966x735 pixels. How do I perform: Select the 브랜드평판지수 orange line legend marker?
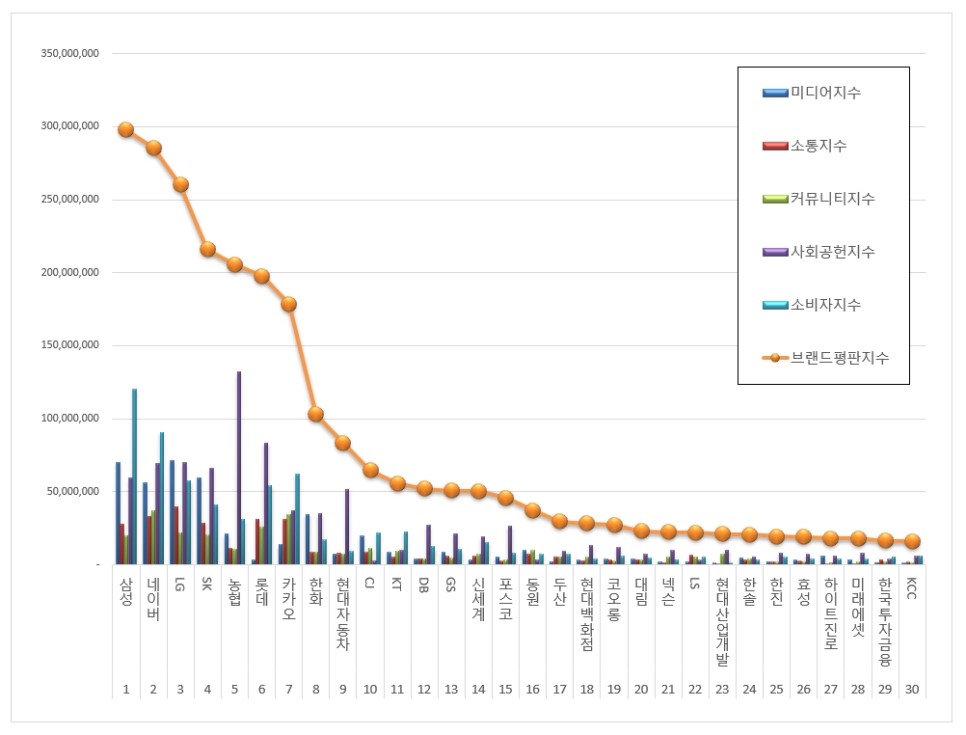click(775, 358)
